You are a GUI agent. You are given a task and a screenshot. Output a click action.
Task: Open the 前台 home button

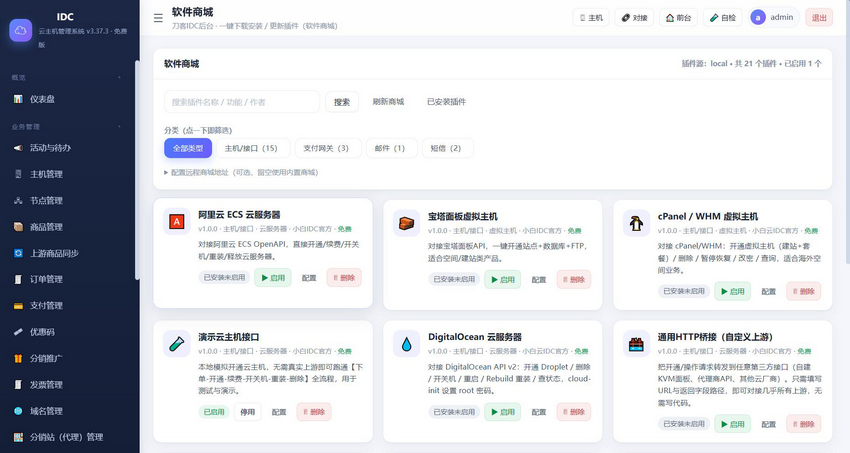(x=678, y=17)
